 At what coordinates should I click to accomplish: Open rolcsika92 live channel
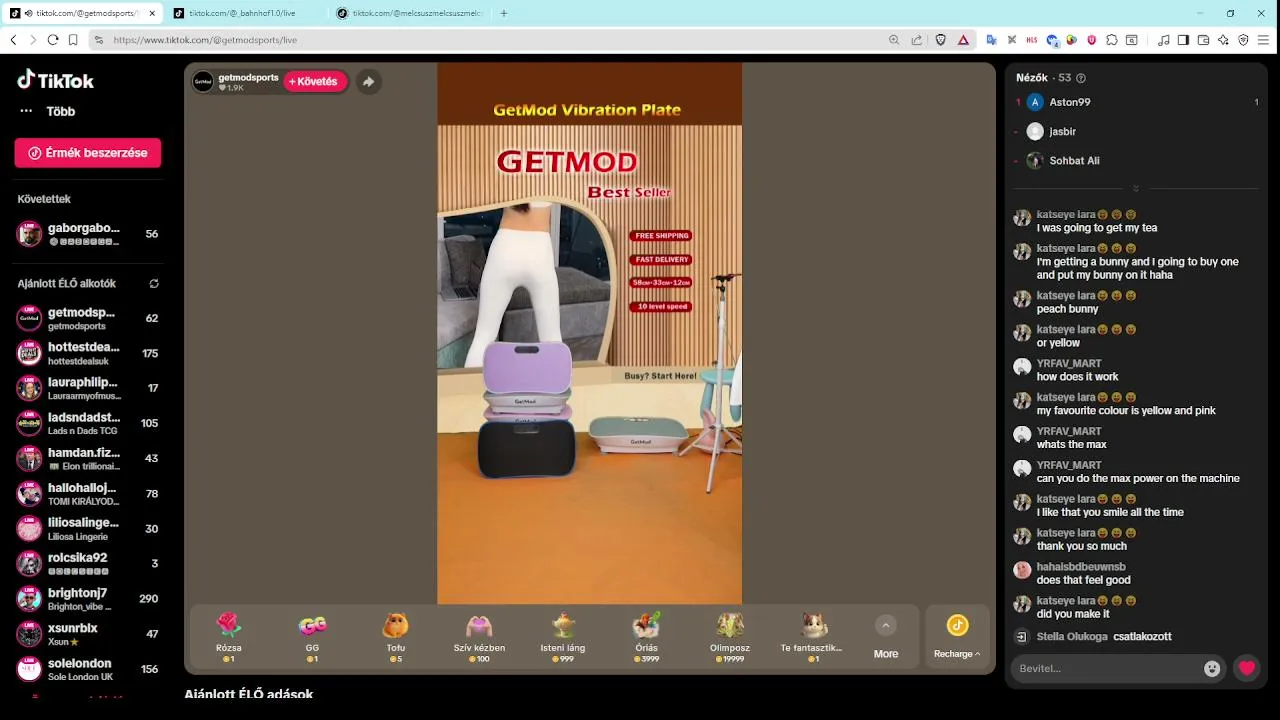(88, 563)
